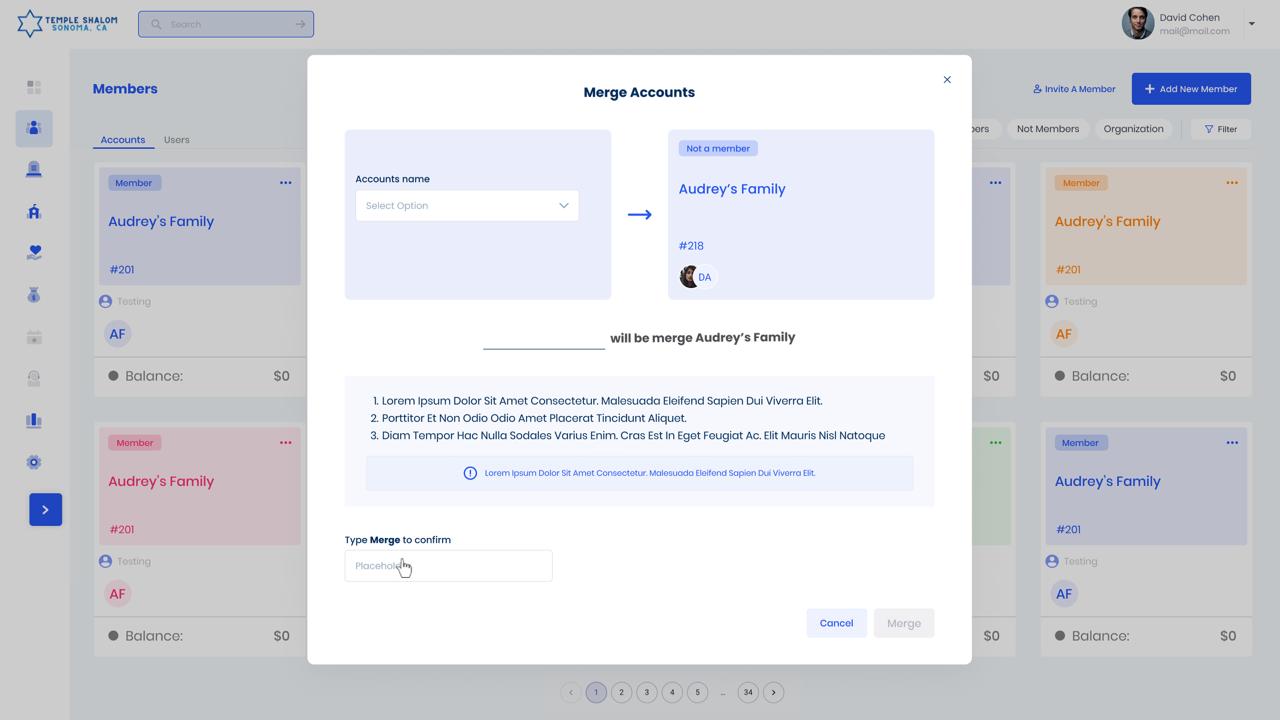
Task: Expand the sidebar with the blue arrow button
Action: 45,510
